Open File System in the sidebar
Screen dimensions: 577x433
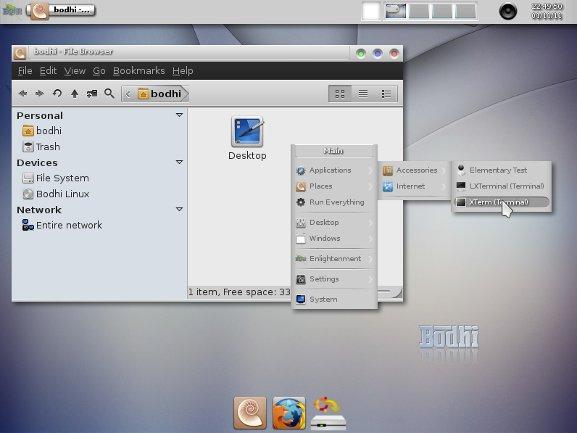pyautogui.click(x=56, y=178)
